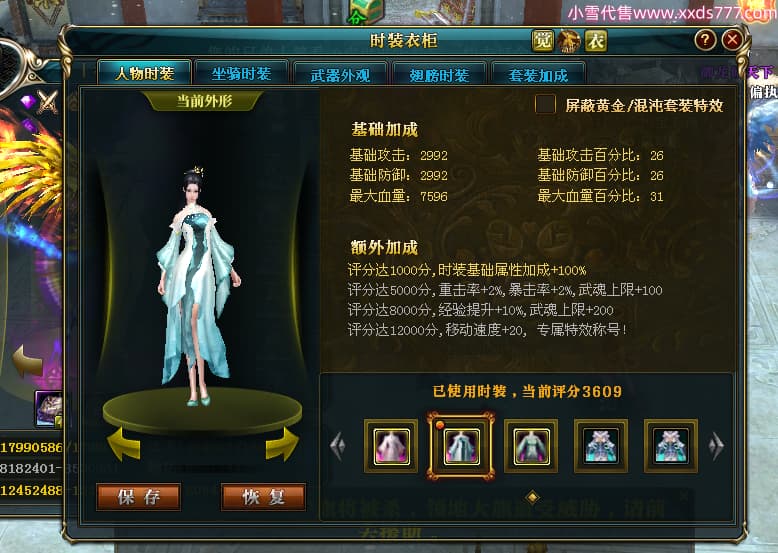Click the 恢复 button
The width and height of the screenshot is (778, 553).
coord(263,497)
